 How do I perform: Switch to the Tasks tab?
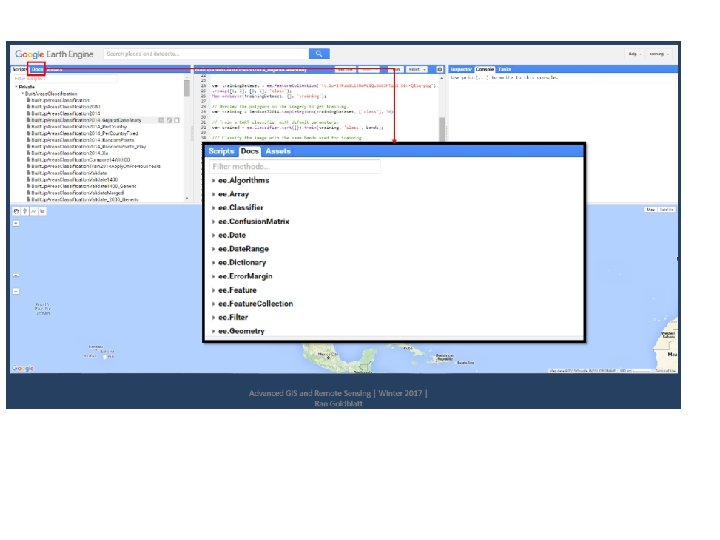[505, 69]
